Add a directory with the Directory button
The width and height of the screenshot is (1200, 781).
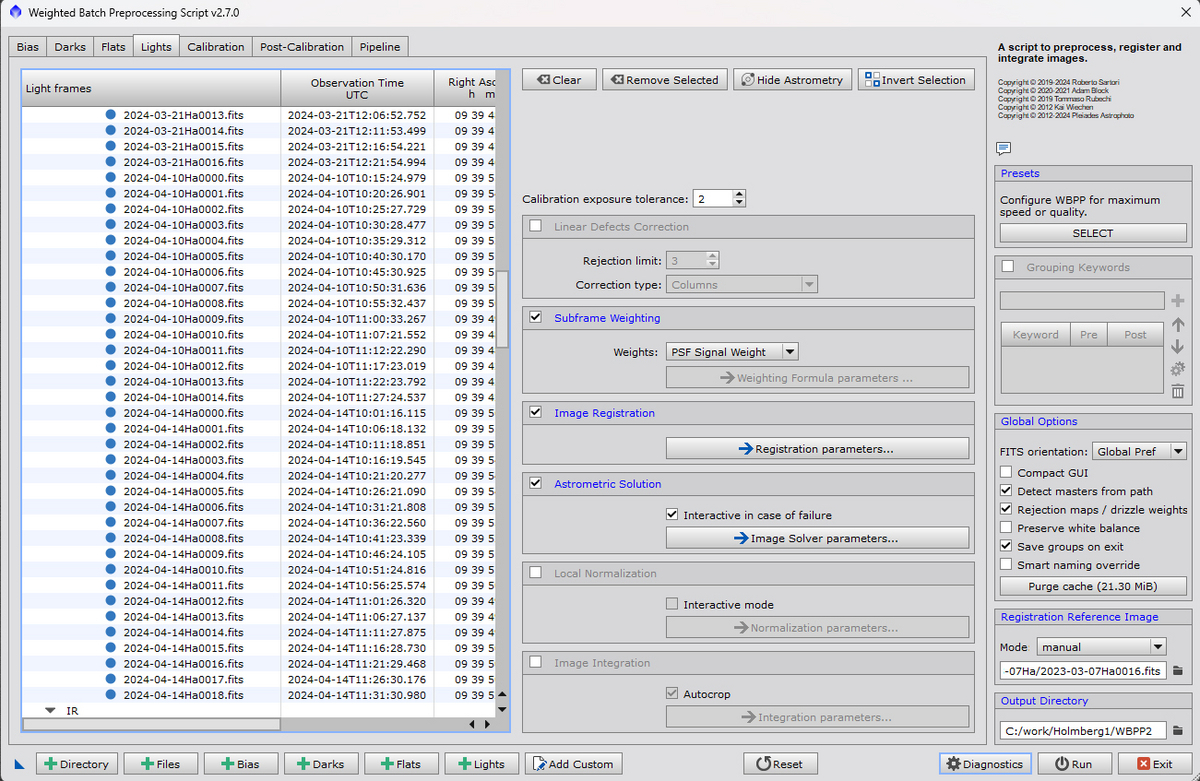[76, 764]
